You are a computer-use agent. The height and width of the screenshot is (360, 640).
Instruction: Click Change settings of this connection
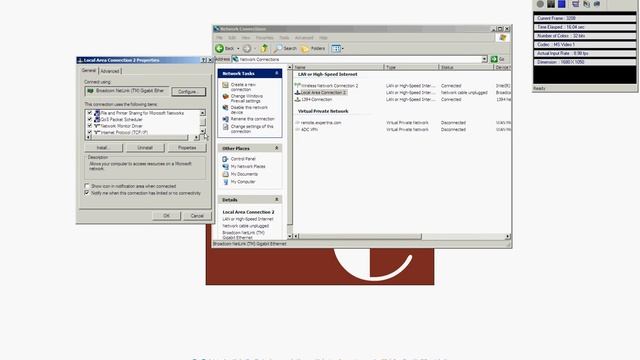pyautogui.click(x=252, y=129)
